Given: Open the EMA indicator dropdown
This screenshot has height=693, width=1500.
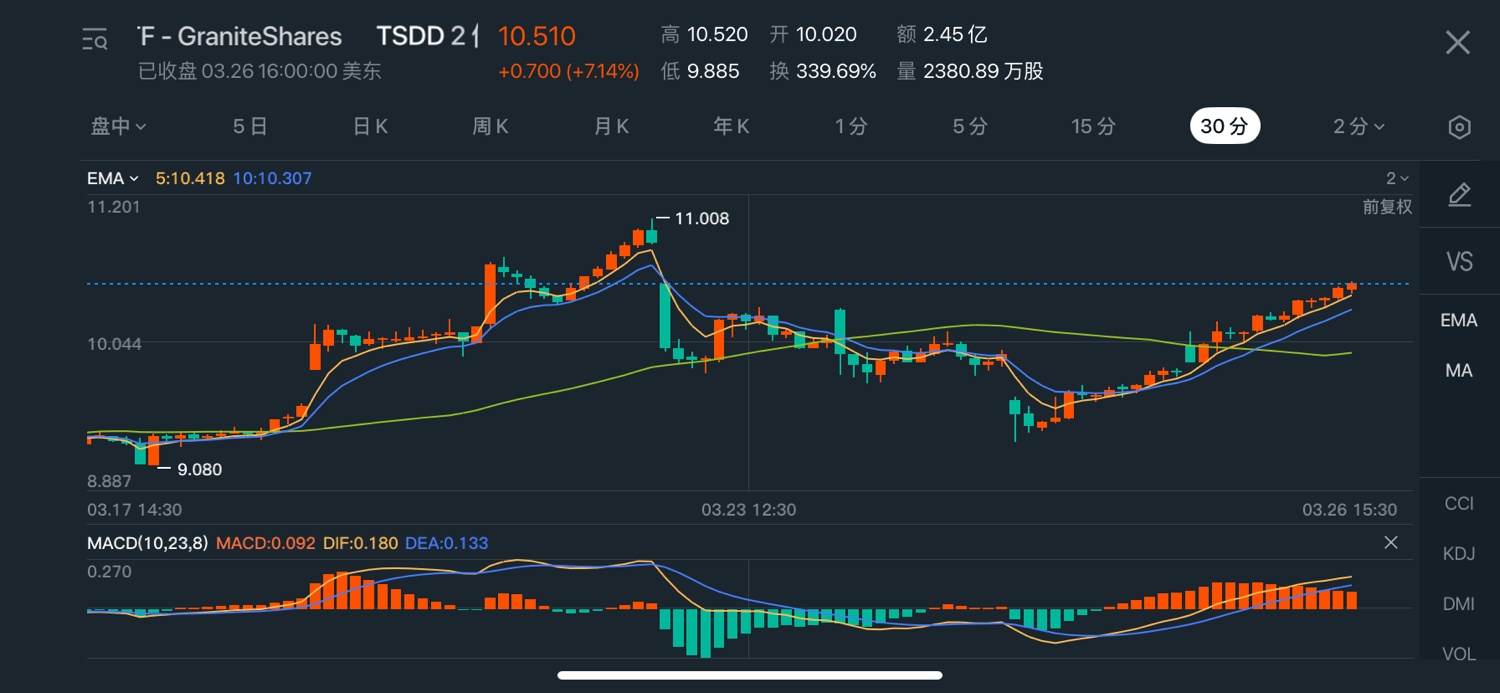Looking at the screenshot, I should tap(112, 179).
